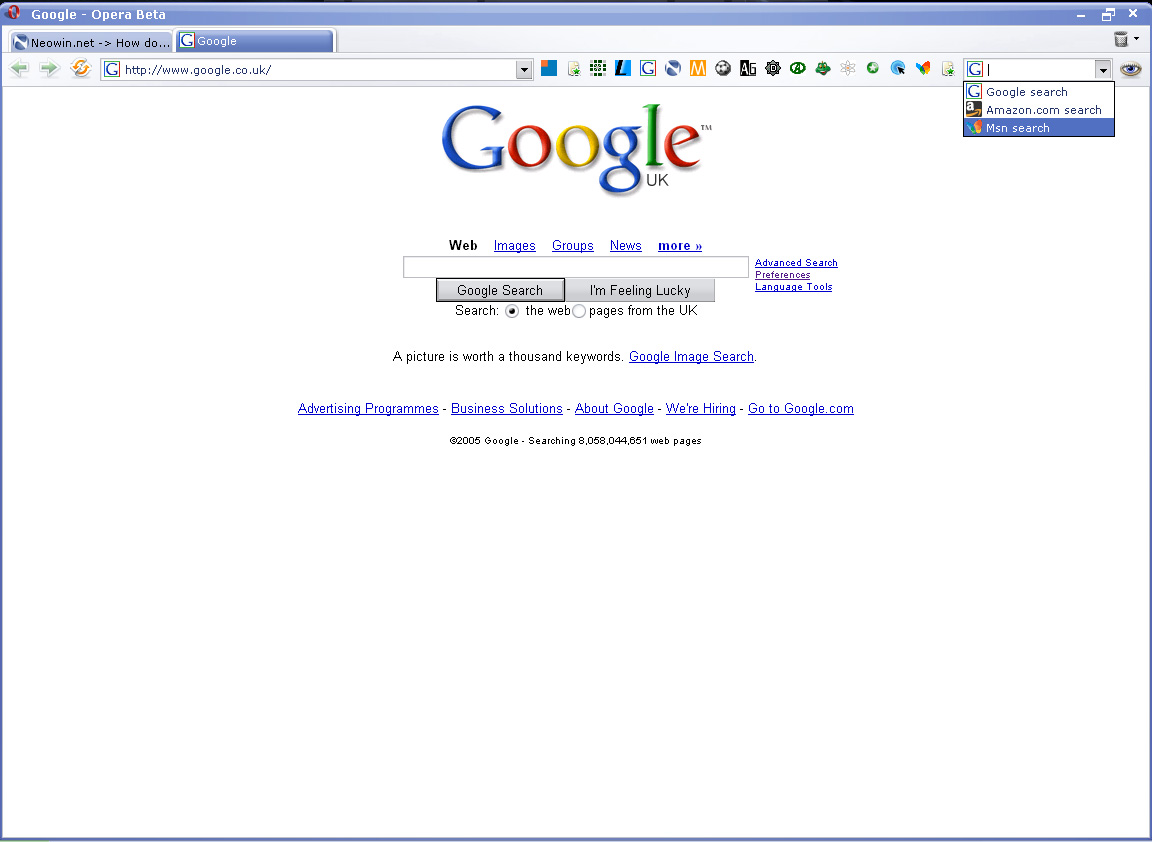Click the orange M bookmark icon
1152x842 pixels.
tap(698, 67)
